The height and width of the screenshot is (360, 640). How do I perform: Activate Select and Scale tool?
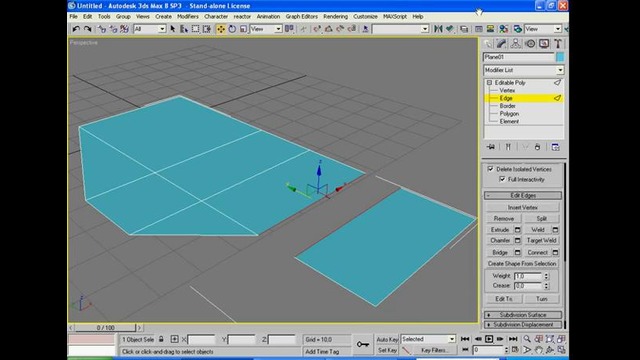pyautogui.click(x=243, y=29)
